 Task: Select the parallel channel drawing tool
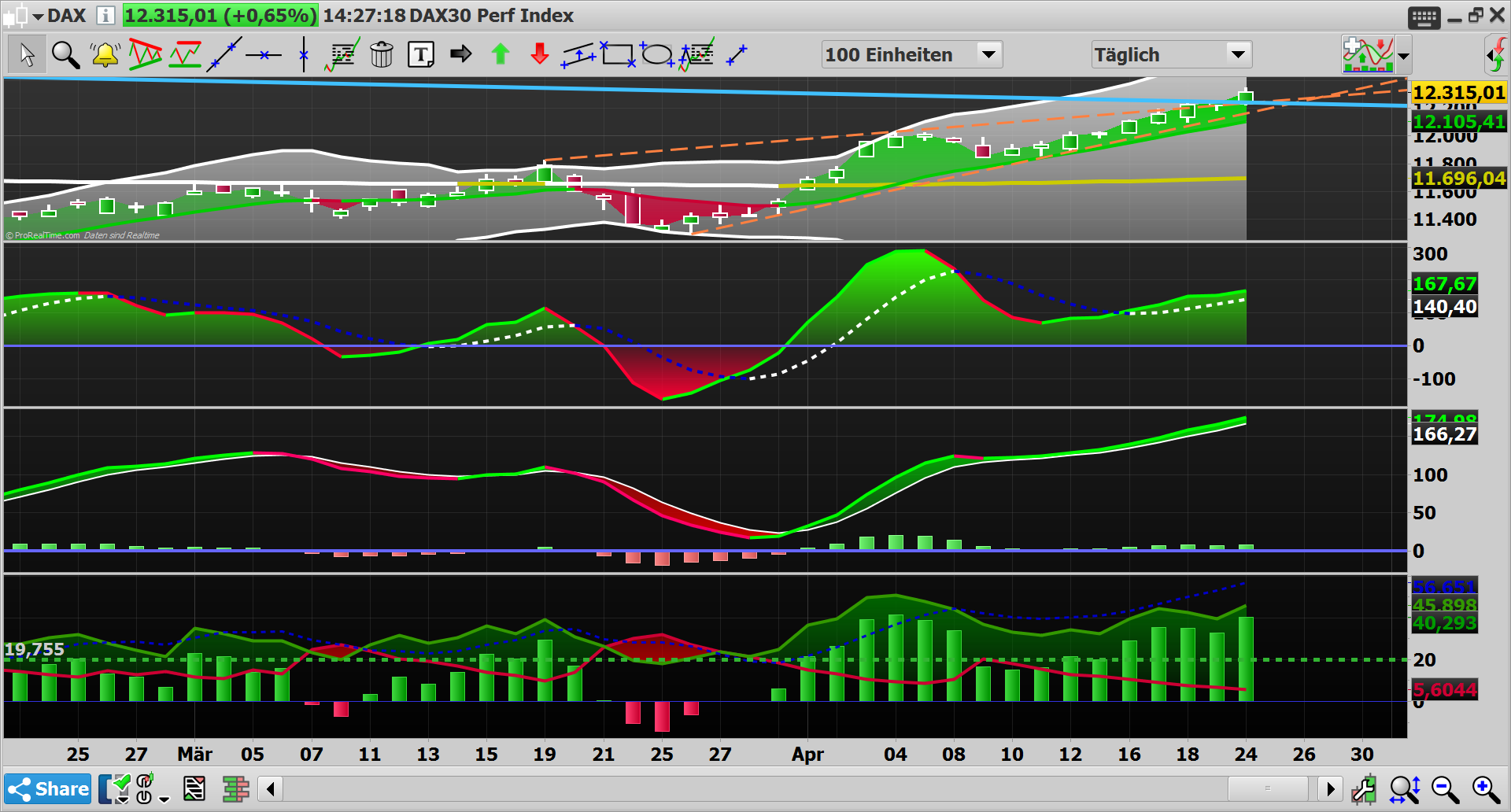(x=578, y=54)
